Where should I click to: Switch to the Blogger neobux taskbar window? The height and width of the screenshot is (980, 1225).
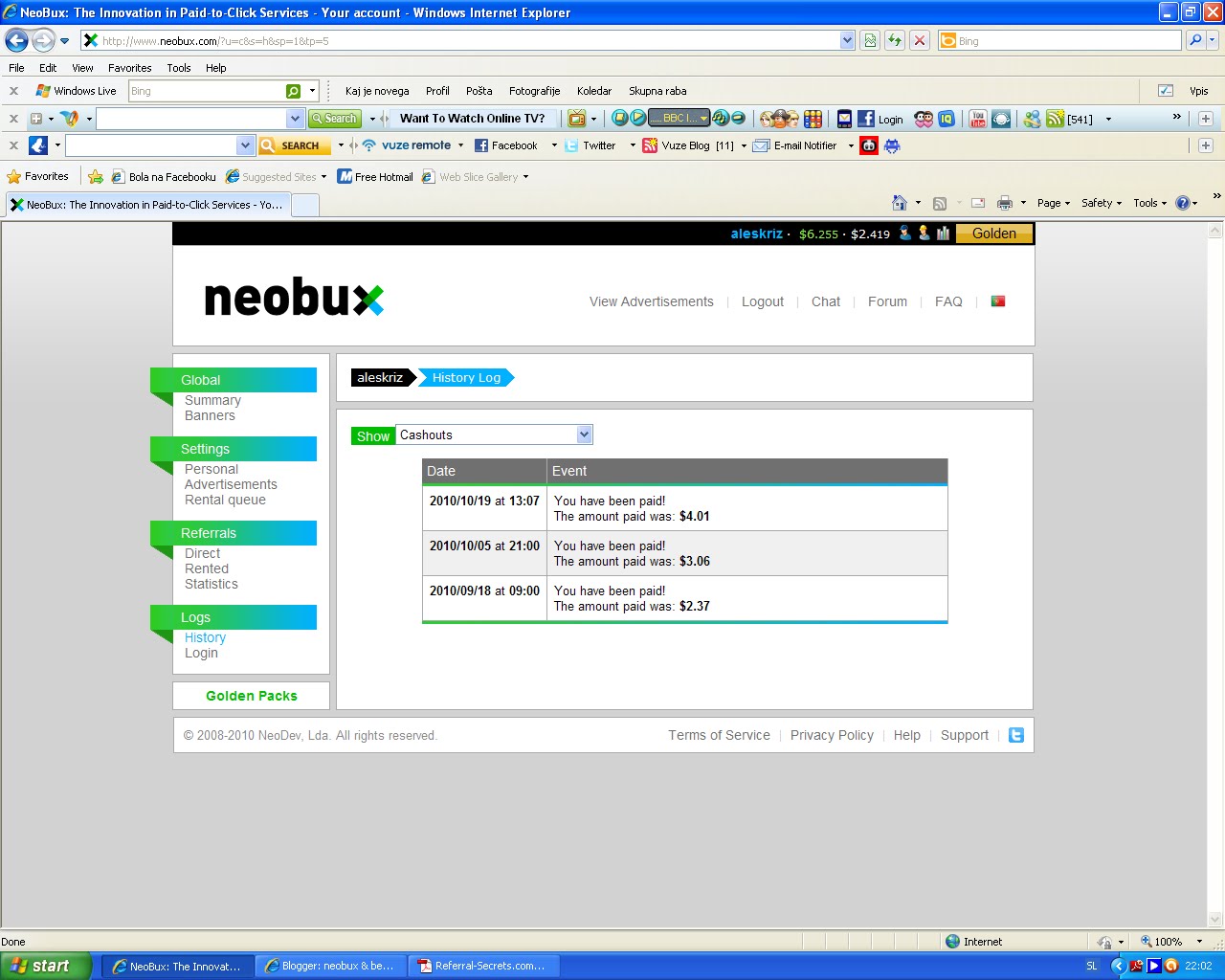(330, 966)
